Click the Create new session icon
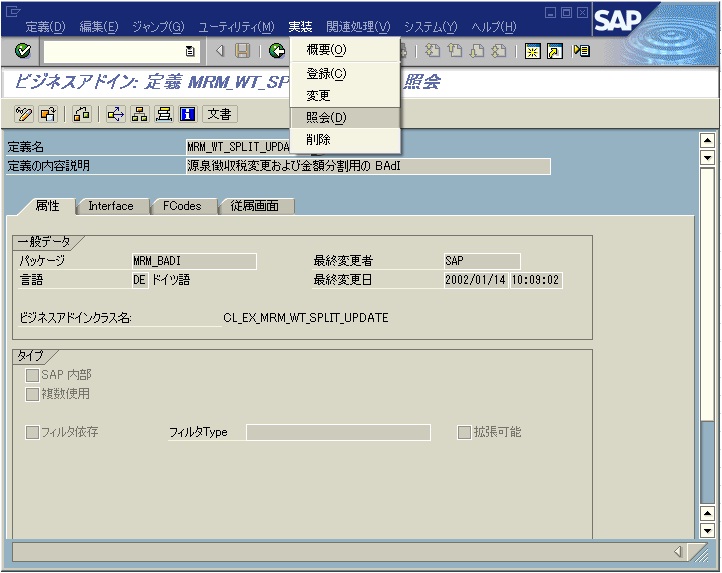722x573 pixels. [x=534, y=51]
